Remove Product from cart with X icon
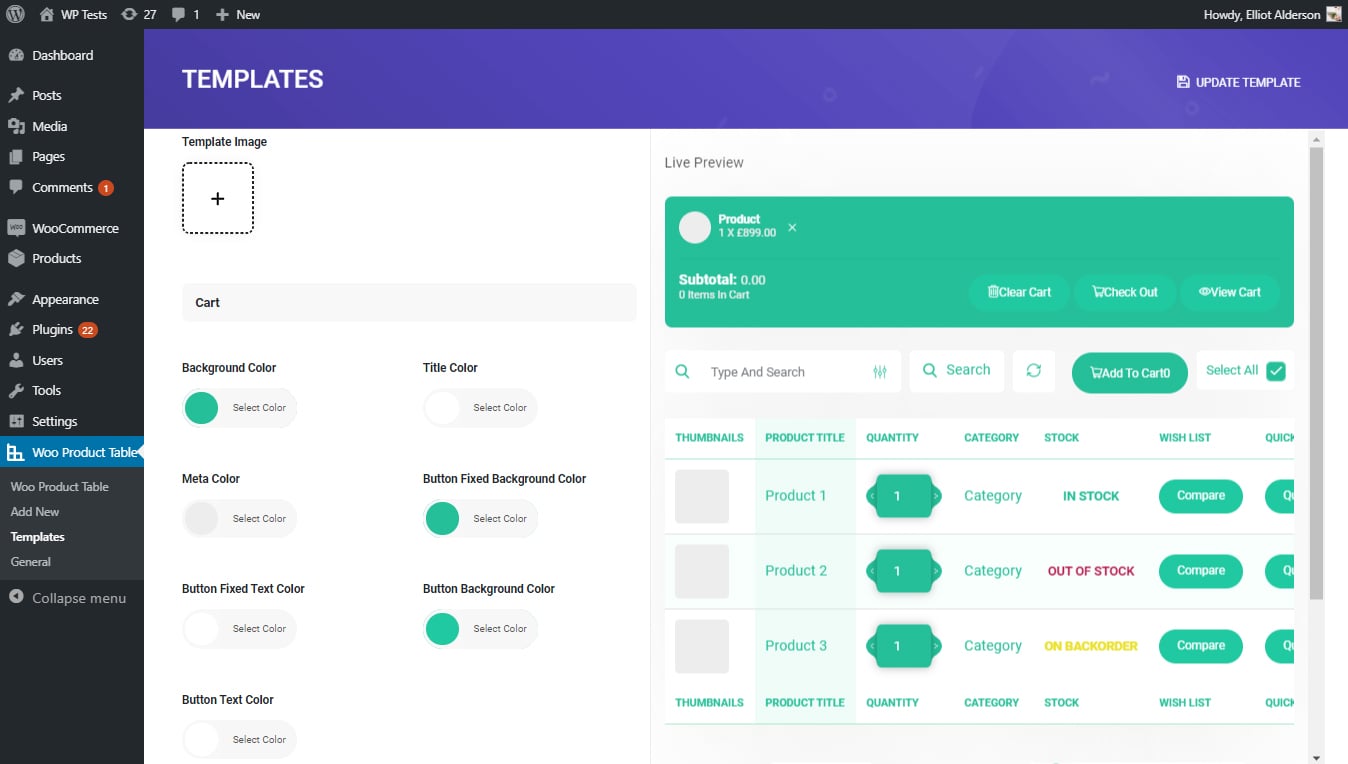The width and height of the screenshot is (1348, 764). [792, 228]
